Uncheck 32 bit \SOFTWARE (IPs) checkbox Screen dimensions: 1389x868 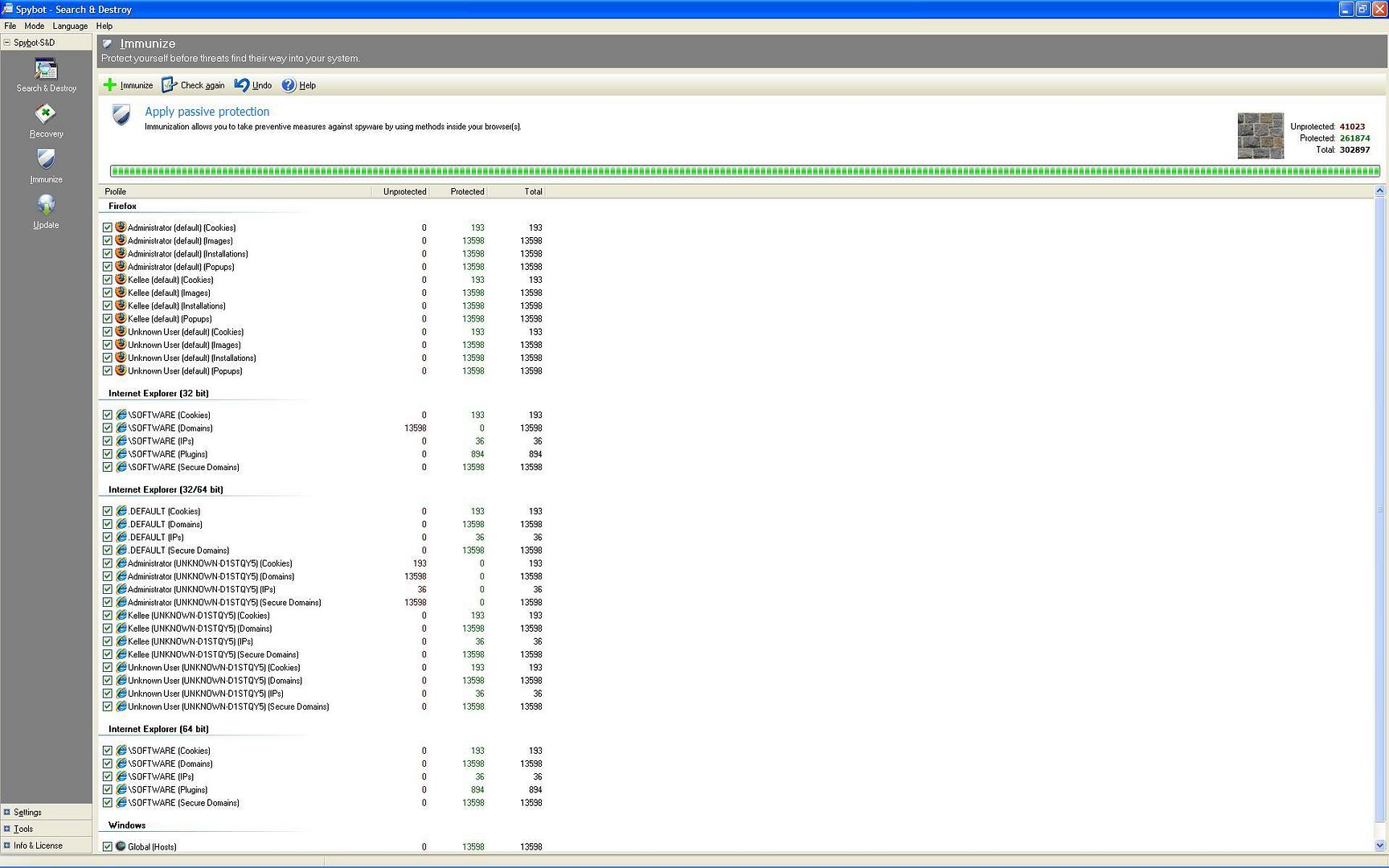[x=108, y=441]
